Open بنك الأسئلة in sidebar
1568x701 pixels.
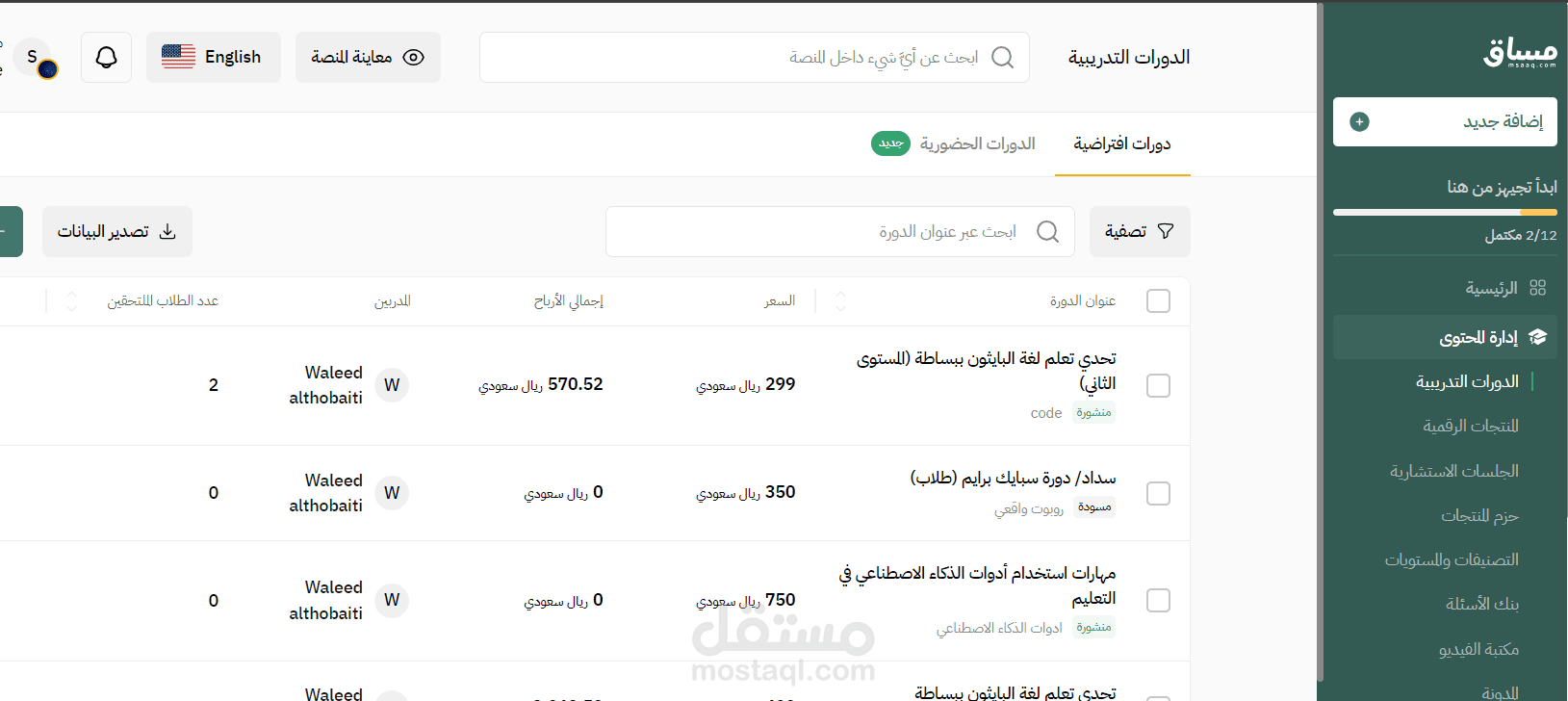pyautogui.click(x=1482, y=605)
